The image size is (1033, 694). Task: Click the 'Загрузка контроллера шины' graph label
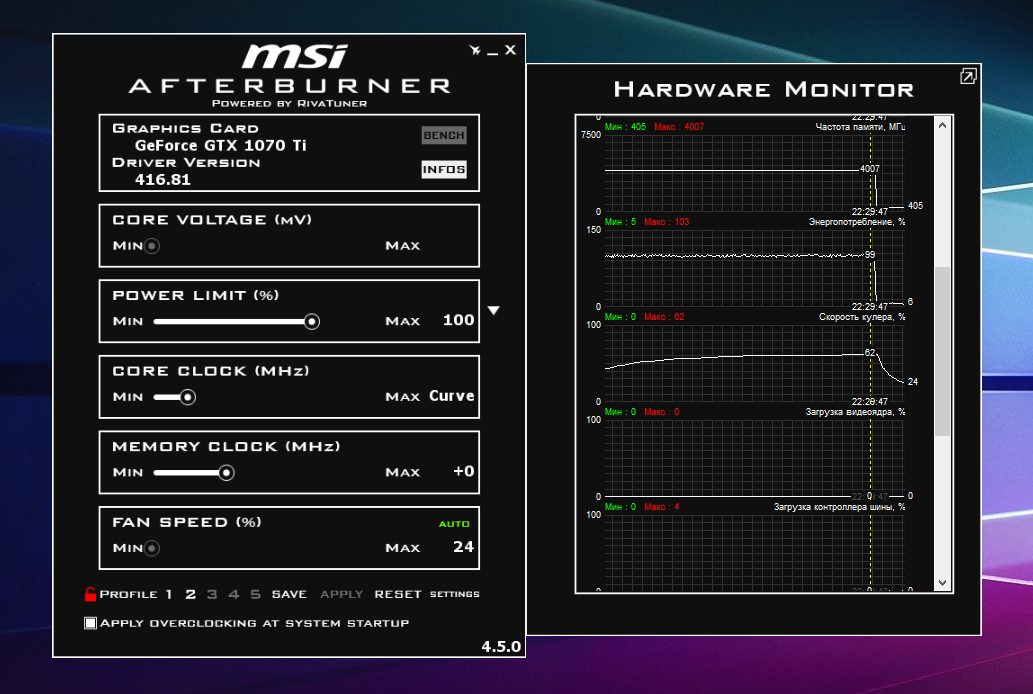click(x=839, y=507)
